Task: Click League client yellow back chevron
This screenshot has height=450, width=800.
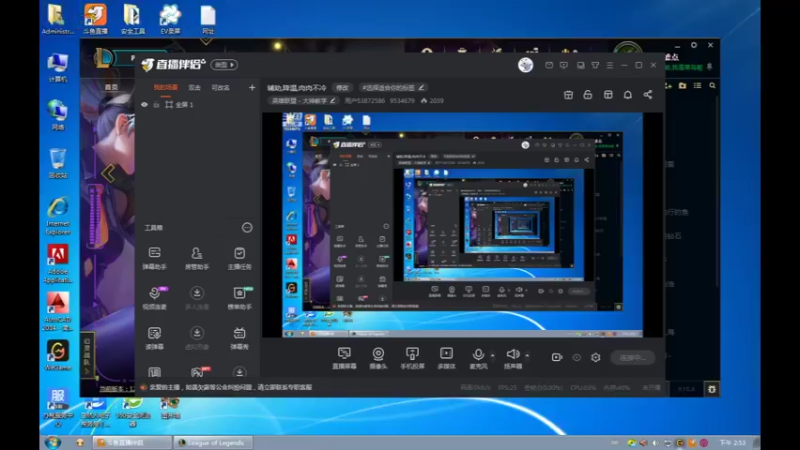Action: [x=108, y=173]
